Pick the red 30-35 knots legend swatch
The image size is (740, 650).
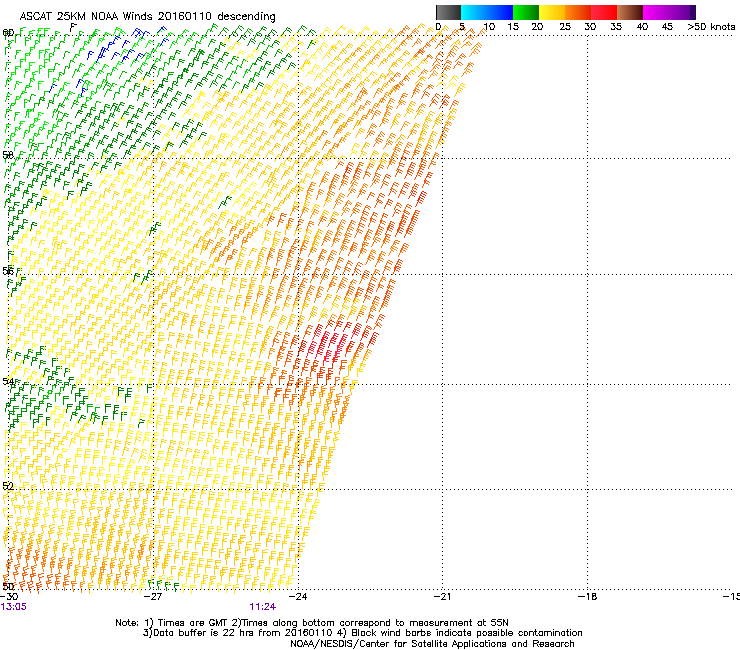(604, 12)
